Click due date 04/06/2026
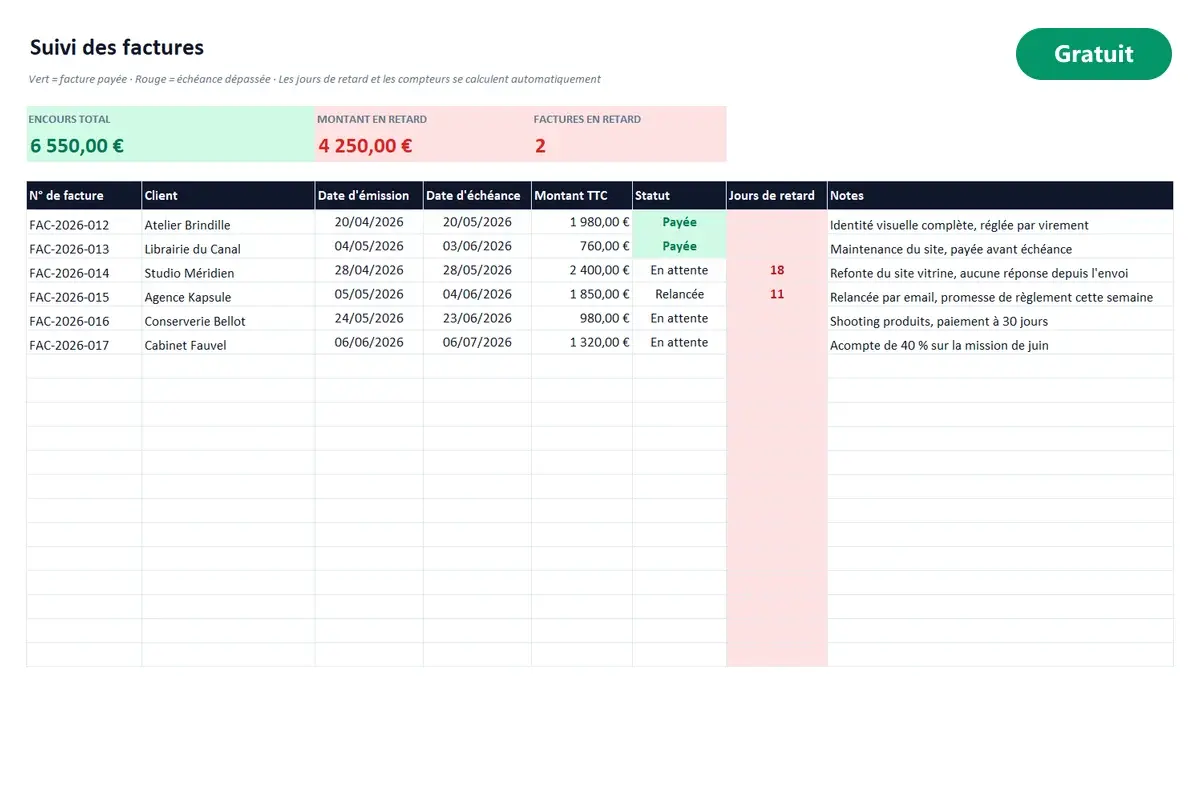Image resolution: width=1200 pixels, height=800 pixels. click(477, 295)
